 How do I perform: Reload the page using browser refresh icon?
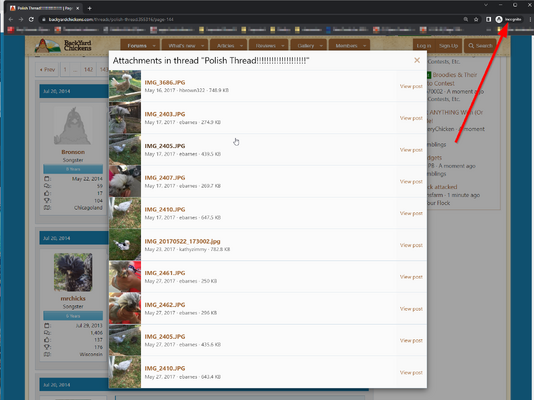[x=31, y=19]
